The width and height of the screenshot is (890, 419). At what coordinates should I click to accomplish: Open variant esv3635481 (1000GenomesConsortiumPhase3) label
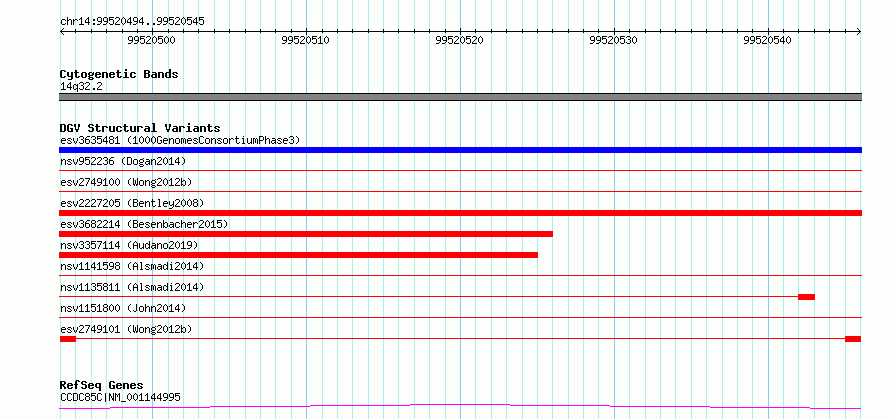click(180, 140)
